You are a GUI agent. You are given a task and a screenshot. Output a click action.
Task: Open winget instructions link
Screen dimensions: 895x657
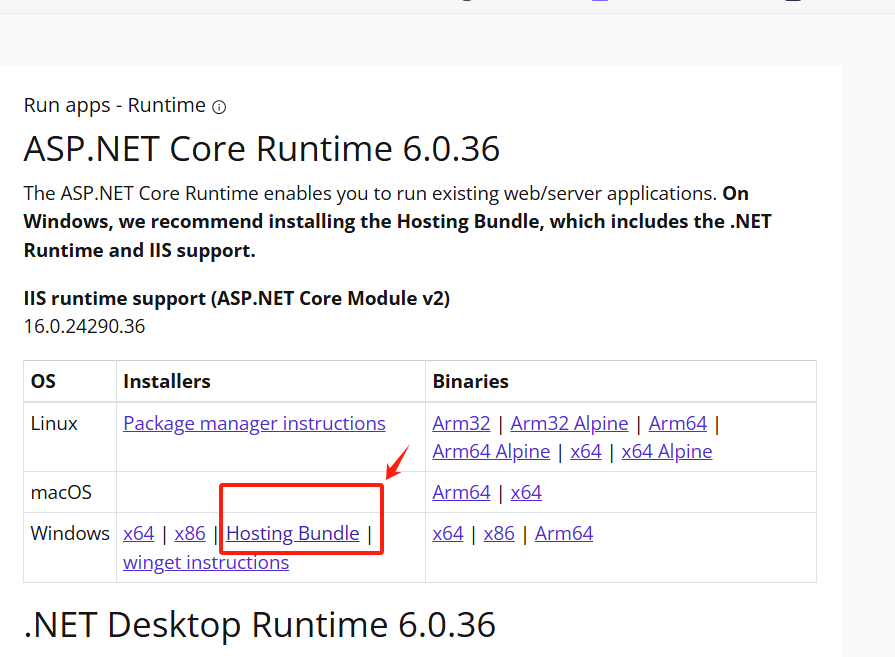pyautogui.click(x=206, y=562)
